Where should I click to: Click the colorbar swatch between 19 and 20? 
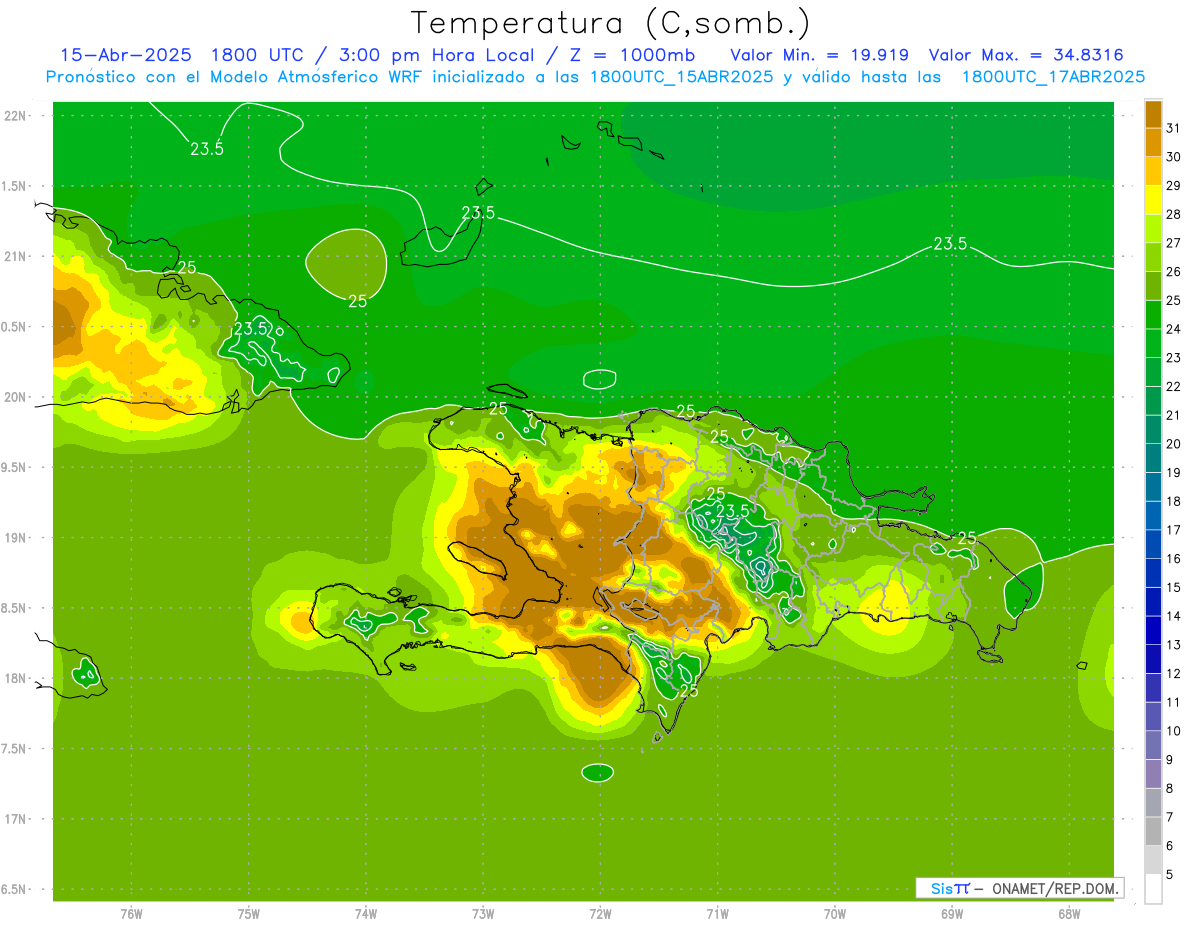click(x=1153, y=458)
